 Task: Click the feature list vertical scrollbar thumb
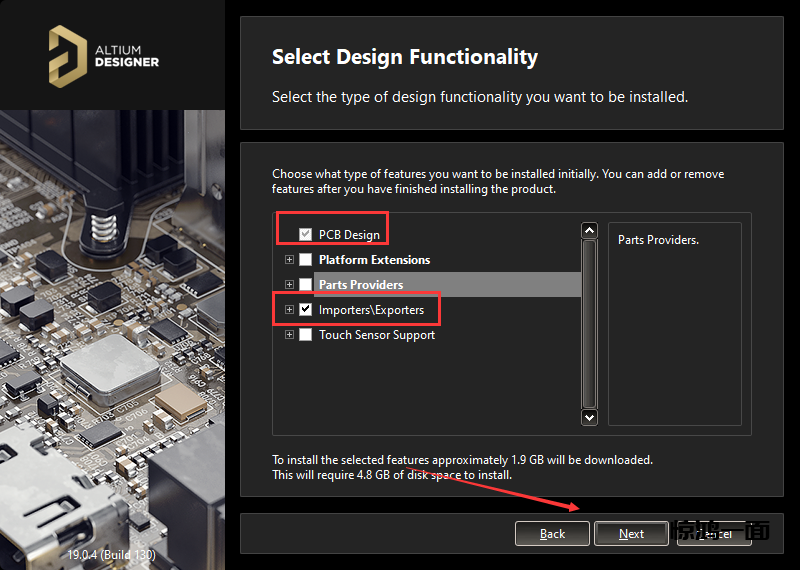[589, 320]
